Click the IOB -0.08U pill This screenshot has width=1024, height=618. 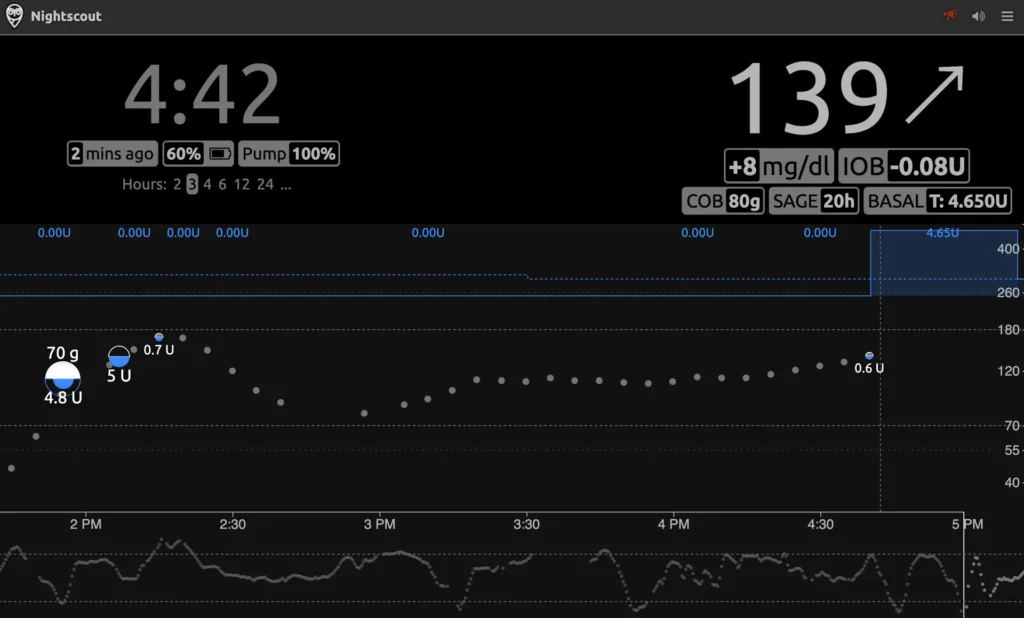pos(904,167)
